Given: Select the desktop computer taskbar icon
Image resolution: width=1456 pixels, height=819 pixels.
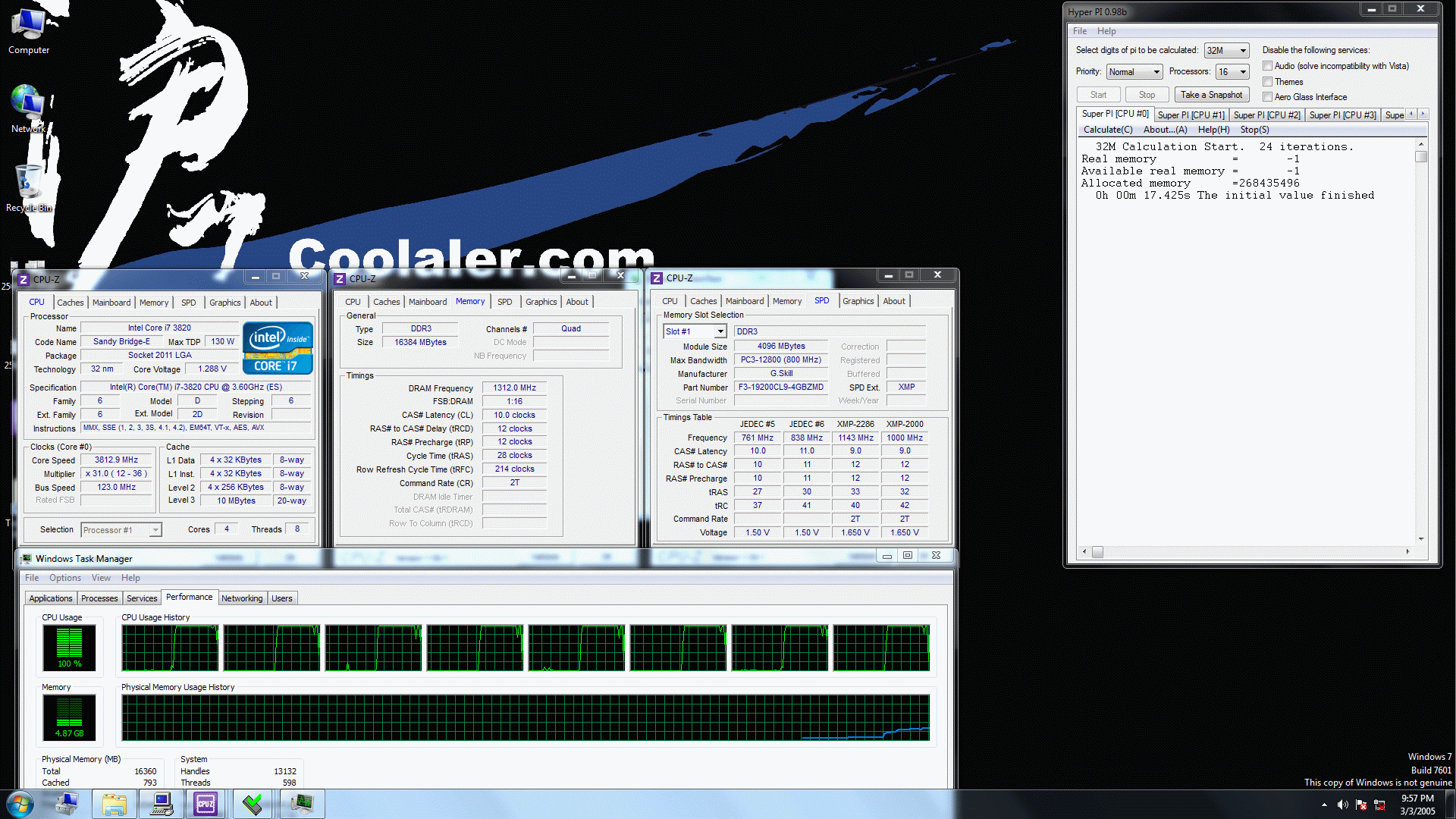Looking at the screenshot, I should click(x=161, y=804).
